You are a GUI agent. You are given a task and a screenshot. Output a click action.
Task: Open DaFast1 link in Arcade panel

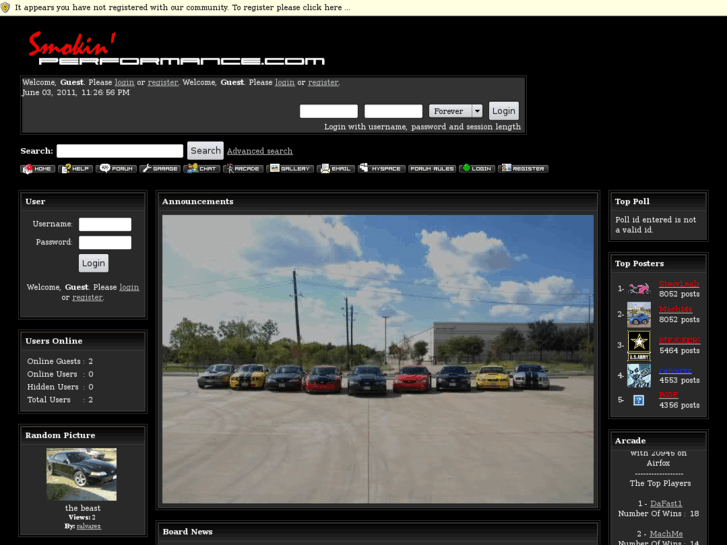click(x=666, y=503)
